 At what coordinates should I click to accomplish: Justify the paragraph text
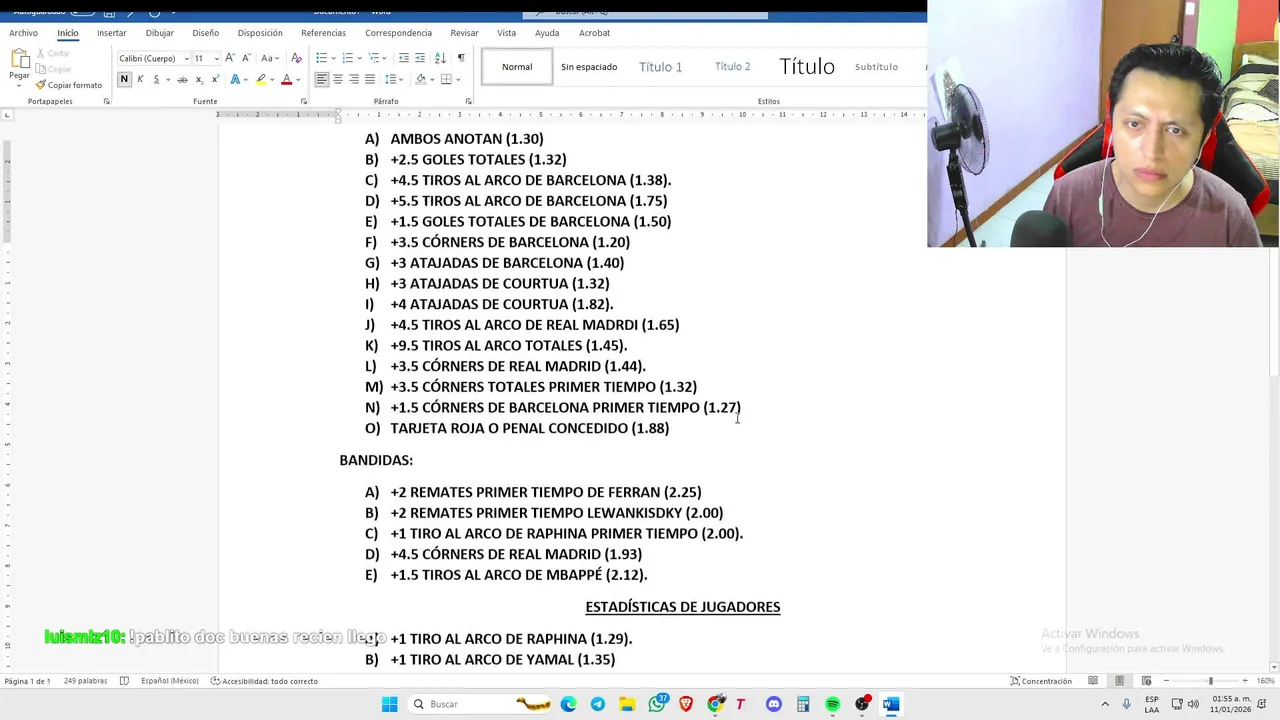pos(369,79)
